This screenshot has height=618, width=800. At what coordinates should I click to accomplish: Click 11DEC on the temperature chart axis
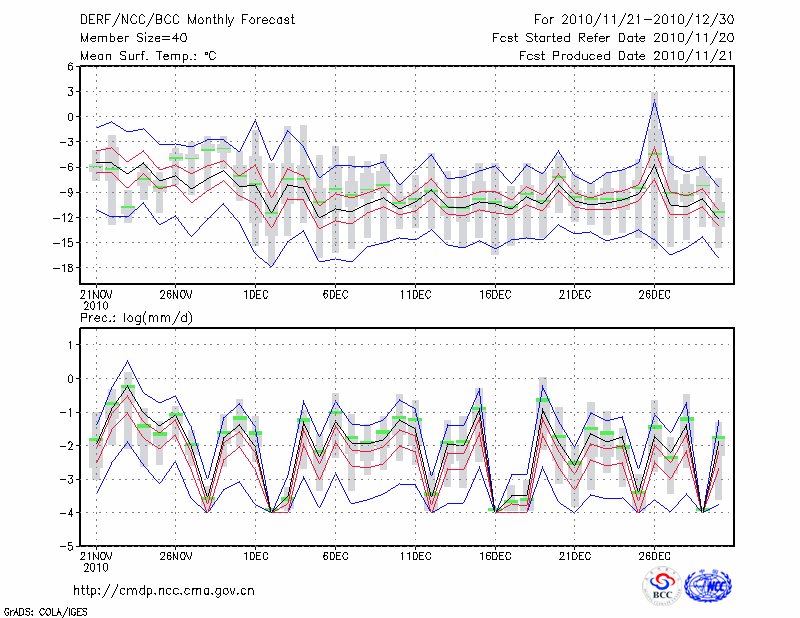tap(415, 294)
